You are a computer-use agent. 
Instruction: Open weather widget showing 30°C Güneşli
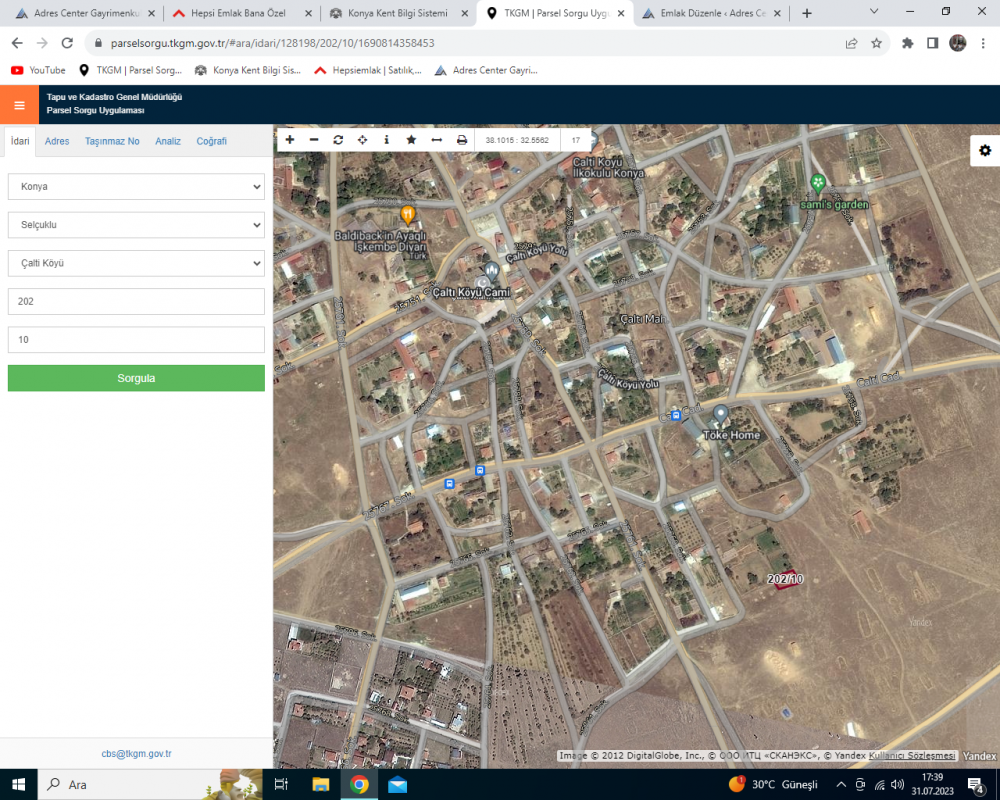pyautogui.click(x=773, y=784)
